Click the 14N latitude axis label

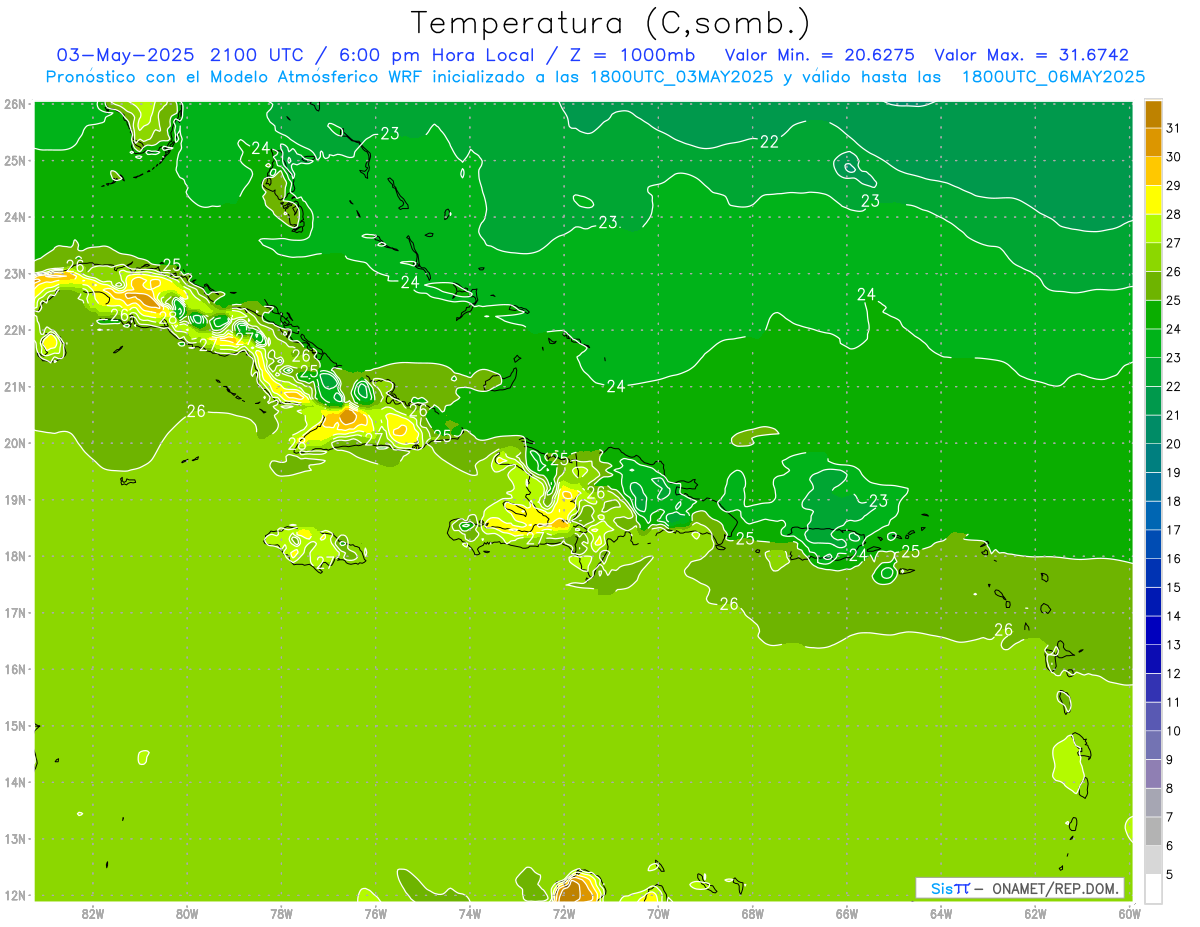[x=14, y=782]
